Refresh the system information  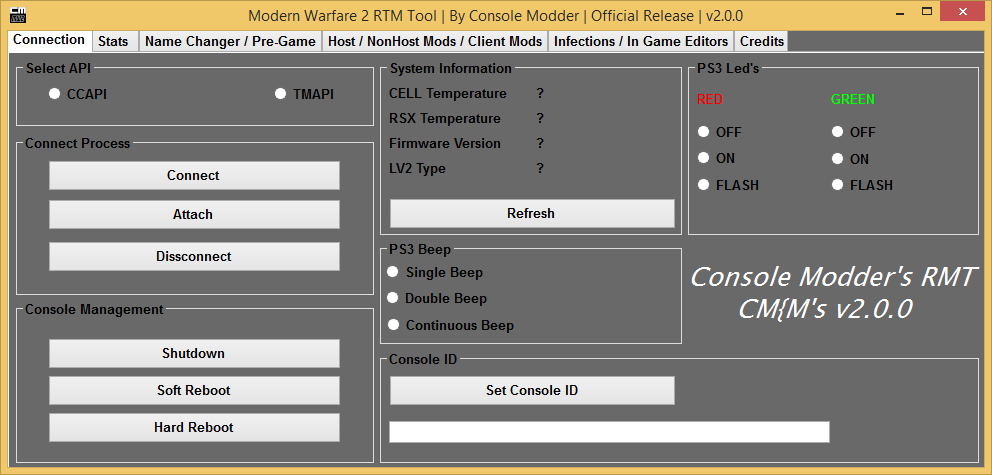[x=531, y=213]
